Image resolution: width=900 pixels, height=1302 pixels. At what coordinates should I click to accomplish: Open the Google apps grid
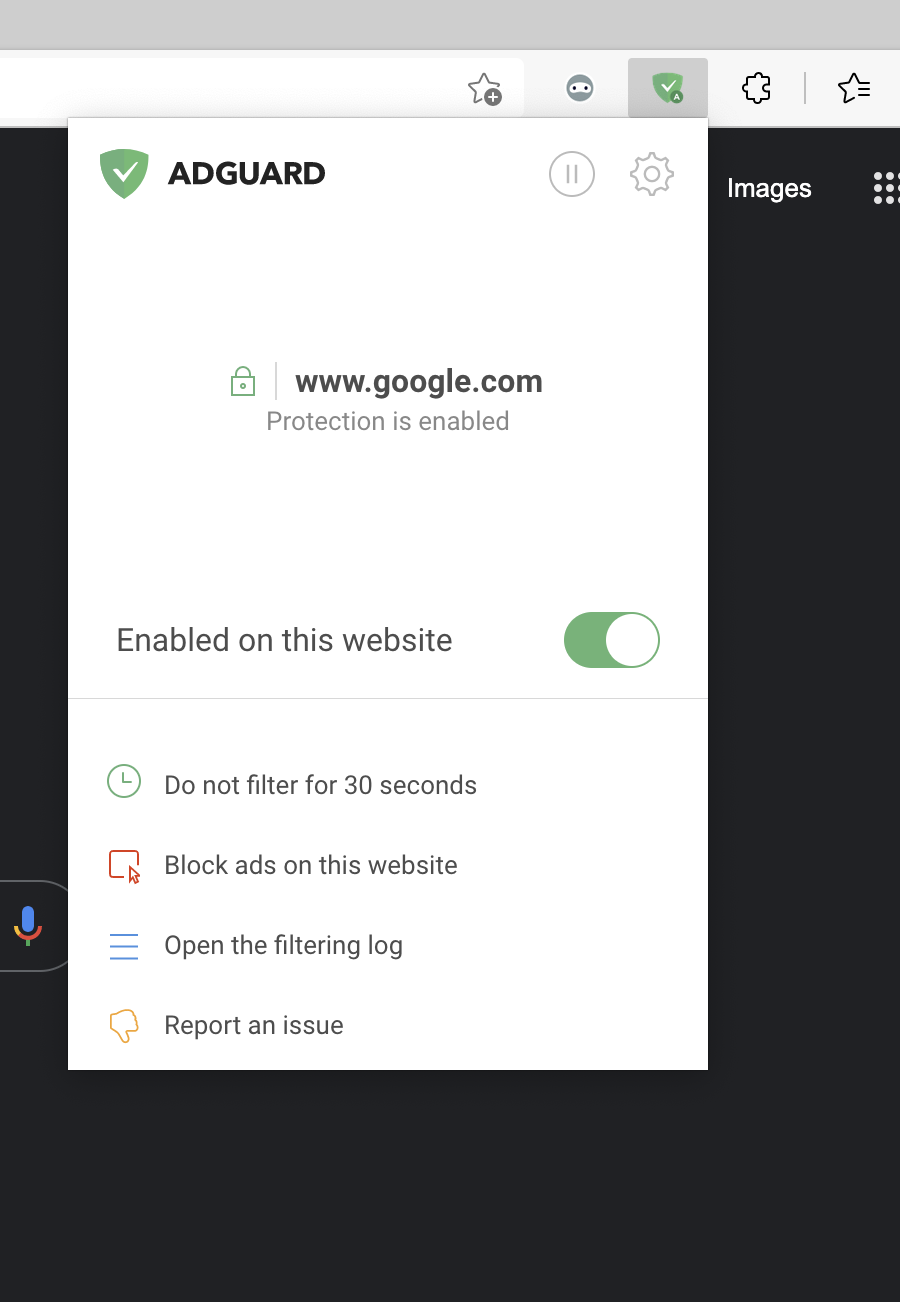tap(886, 188)
